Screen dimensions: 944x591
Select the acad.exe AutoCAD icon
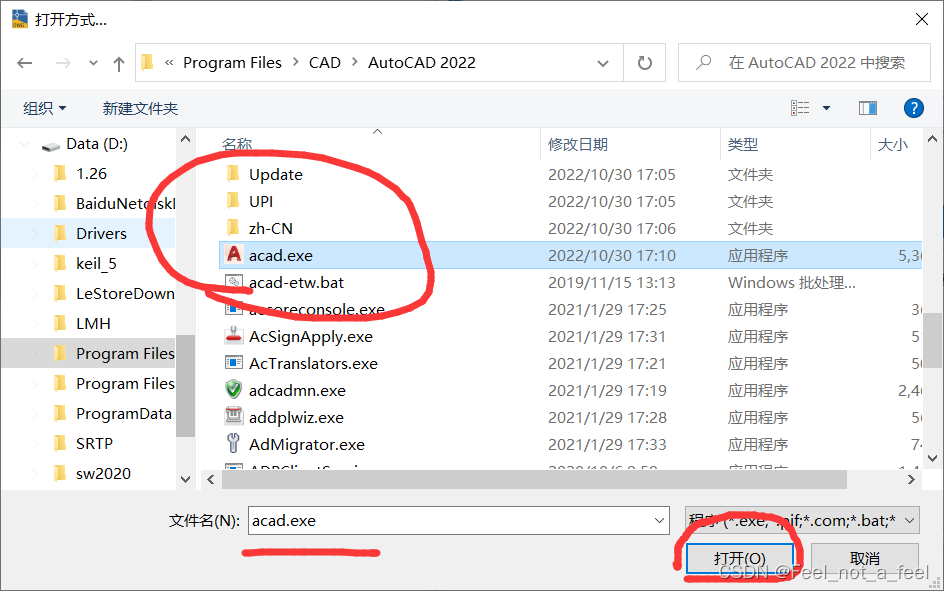click(x=234, y=255)
